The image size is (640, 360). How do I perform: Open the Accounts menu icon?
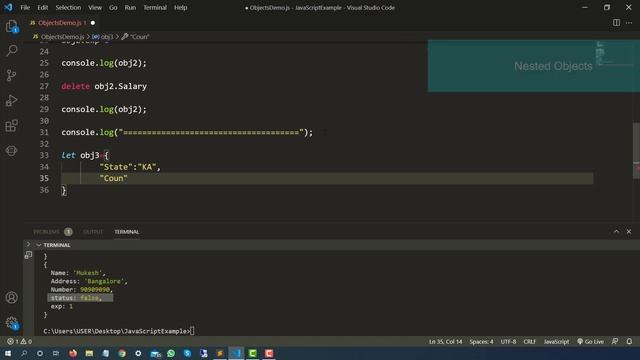[x=11, y=298]
